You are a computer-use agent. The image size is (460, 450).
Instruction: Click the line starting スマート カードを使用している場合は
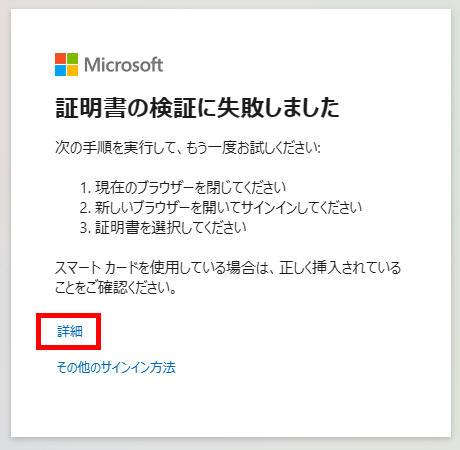tap(228, 267)
